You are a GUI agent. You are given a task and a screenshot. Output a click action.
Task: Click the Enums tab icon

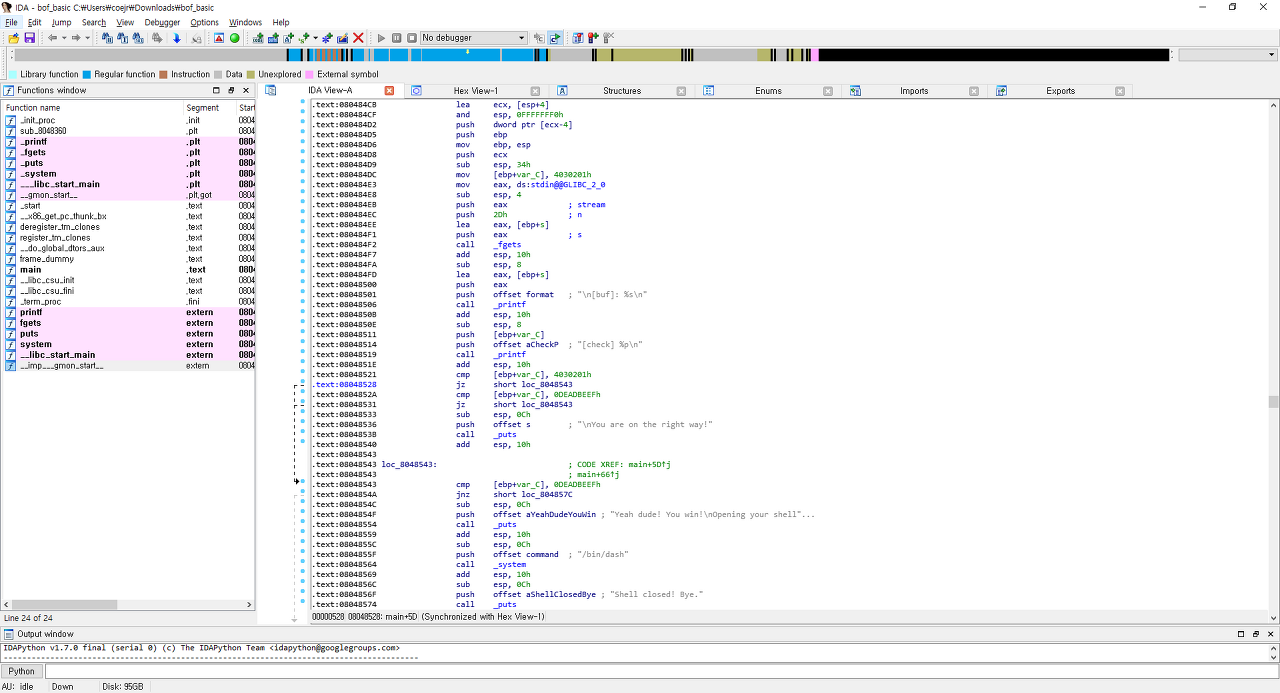pyautogui.click(x=709, y=90)
